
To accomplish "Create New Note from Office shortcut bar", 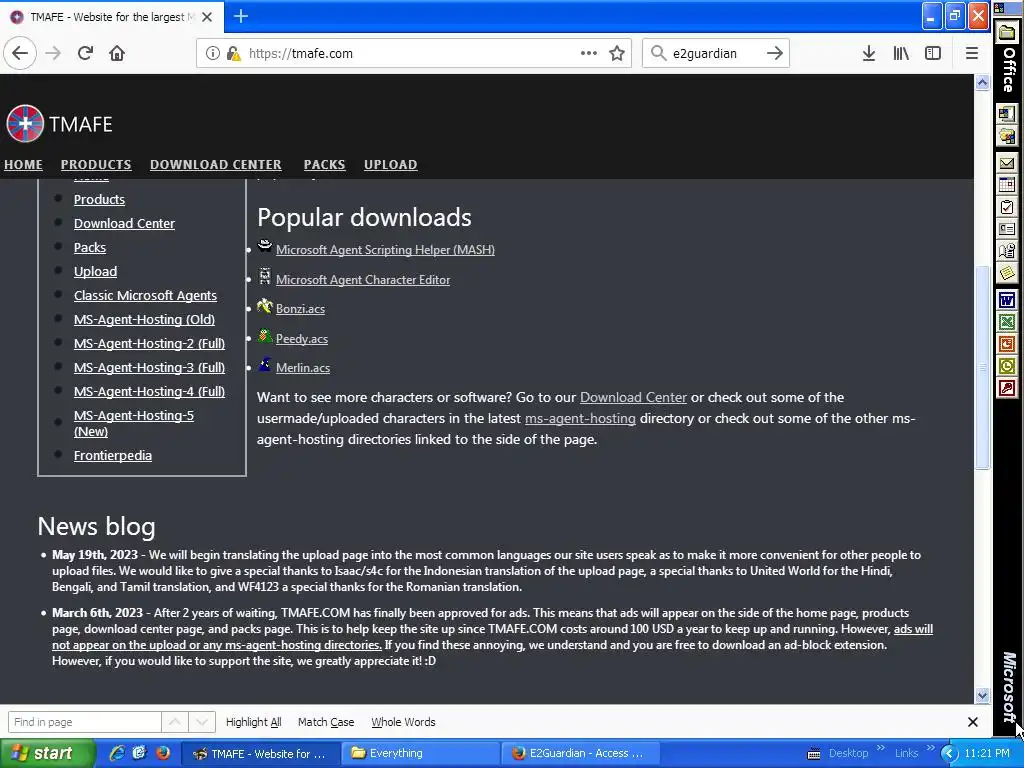I will pyautogui.click(x=1006, y=272).
